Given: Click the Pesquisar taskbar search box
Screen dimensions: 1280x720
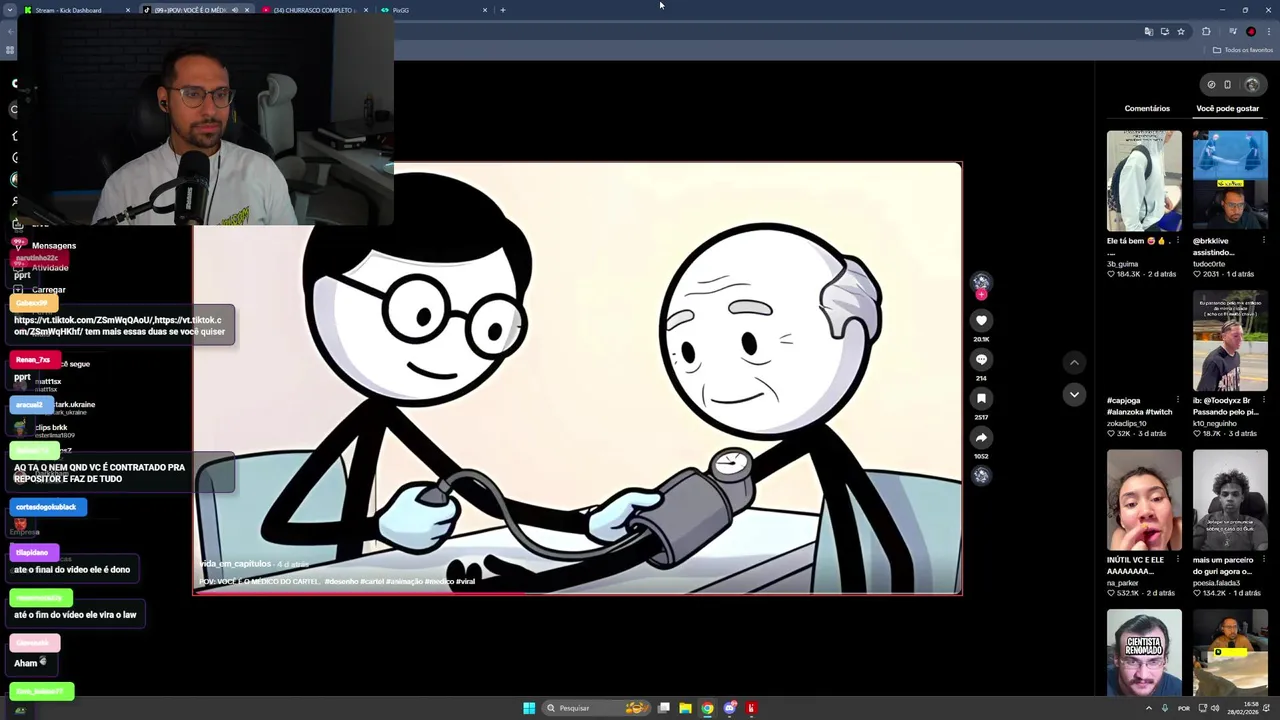Looking at the screenshot, I should (x=598, y=708).
